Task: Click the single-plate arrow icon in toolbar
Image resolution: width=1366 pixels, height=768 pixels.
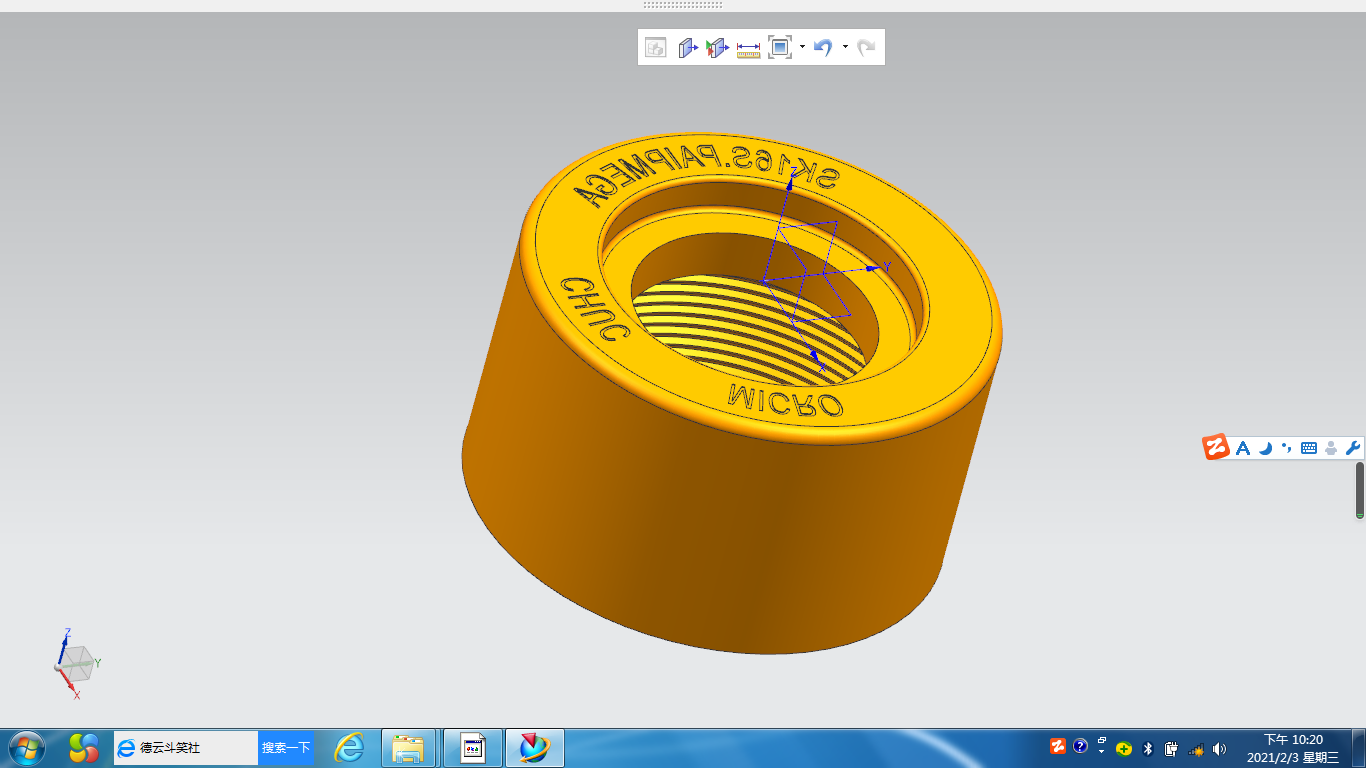Action: pos(687,47)
